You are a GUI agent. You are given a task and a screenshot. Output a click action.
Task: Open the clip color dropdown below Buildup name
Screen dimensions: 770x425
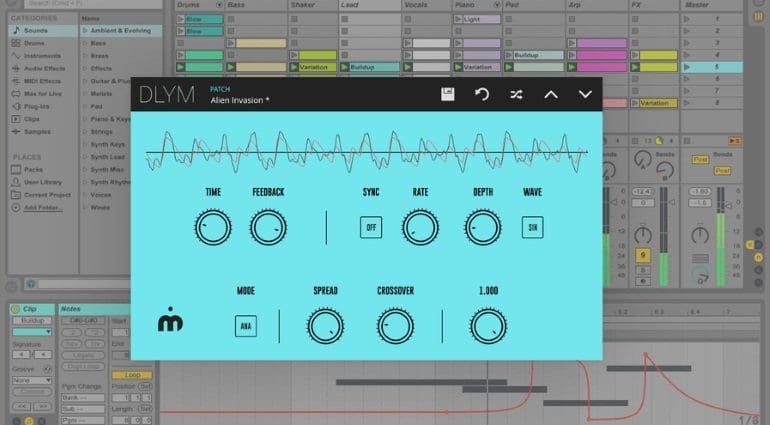[32, 332]
